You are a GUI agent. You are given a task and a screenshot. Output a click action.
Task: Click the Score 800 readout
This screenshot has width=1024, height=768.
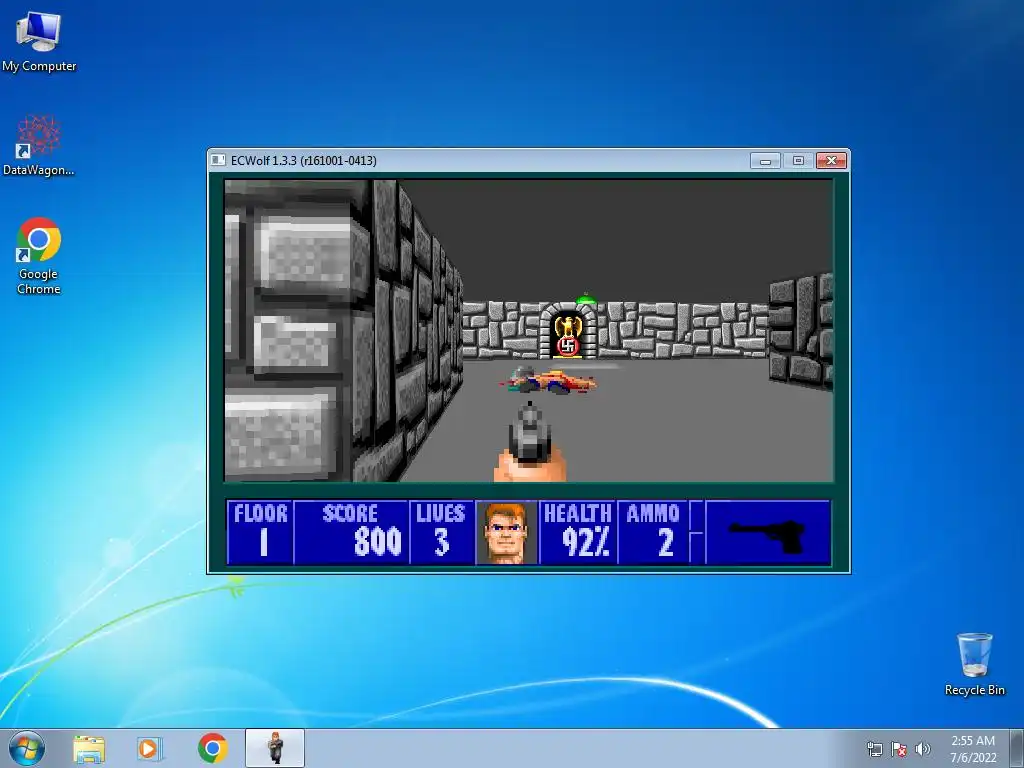351,532
